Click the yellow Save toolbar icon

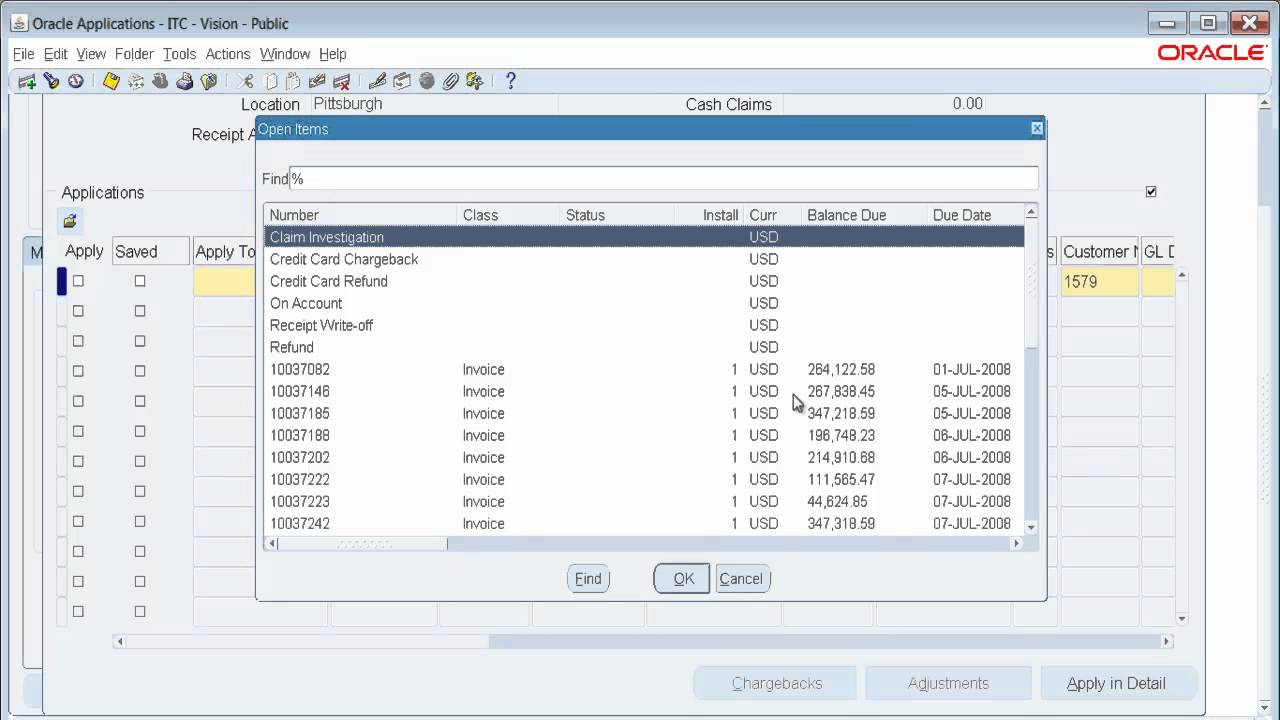pos(111,82)
